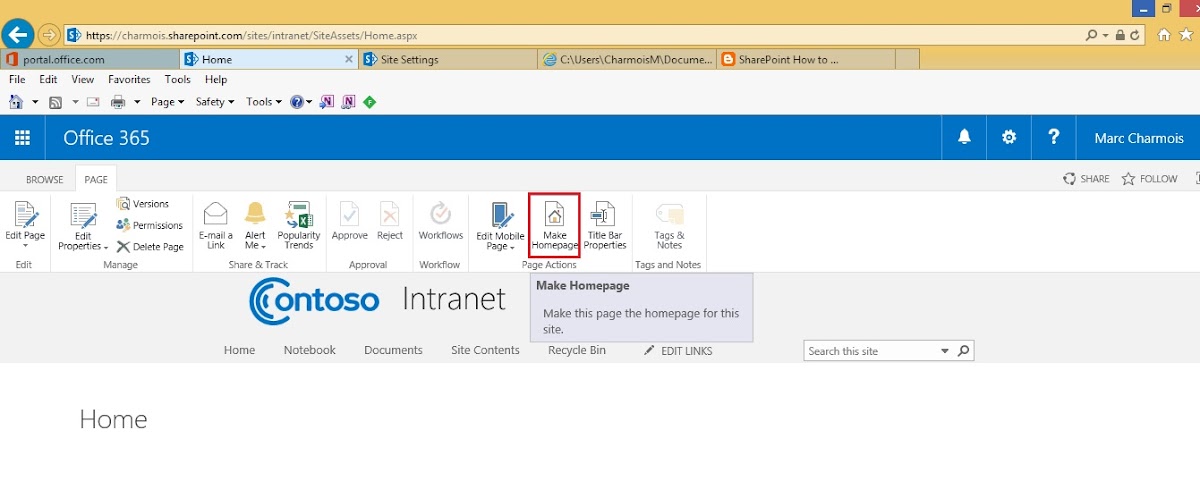Open the Page dropdown in command bar

tap(167, 102)
